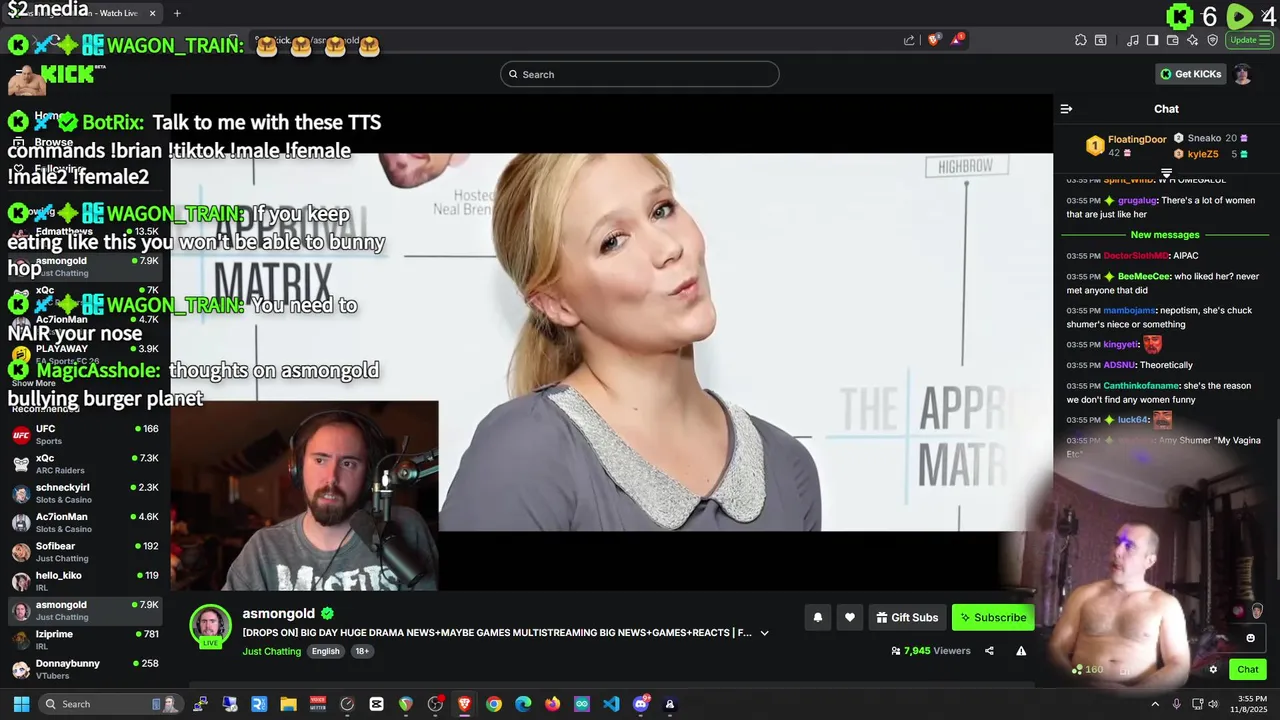Open schneckyirl channel in sidebar
This screenshot has height=720, width=1280.
coord(85,493)
